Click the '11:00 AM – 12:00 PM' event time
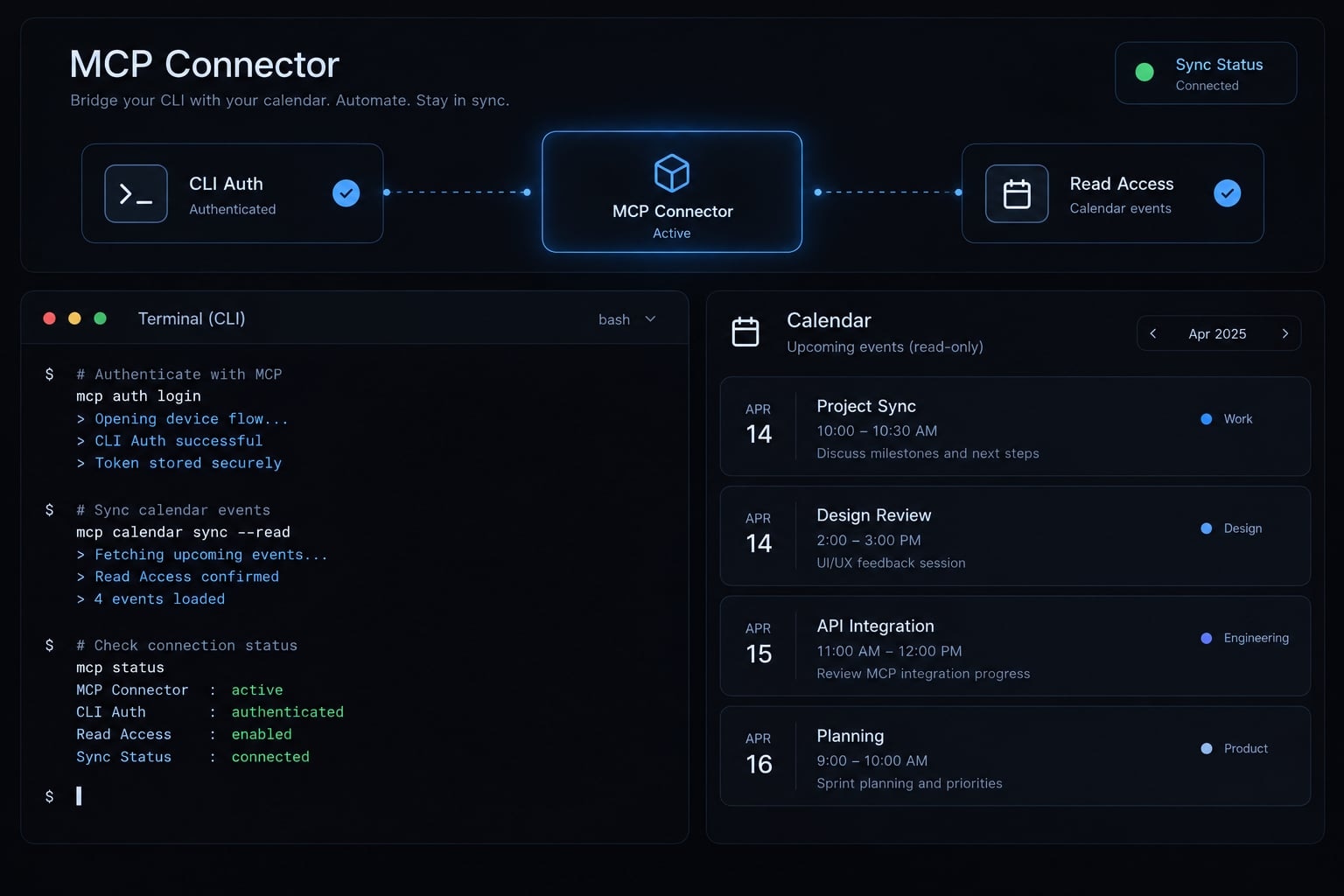 click(889, 652)
